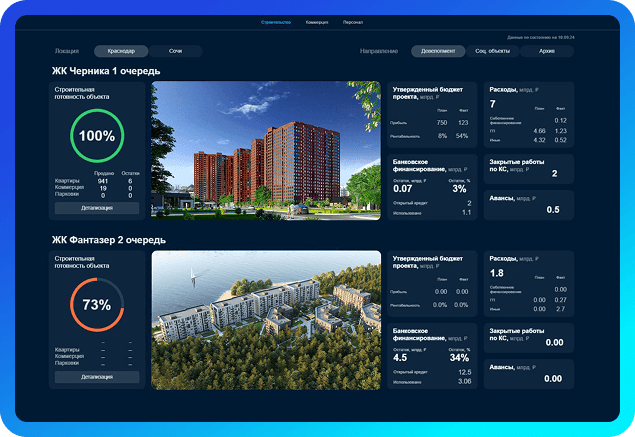This screenshot has width=635, height=437.
Task: Open the Строительство tab
Action: 276,22
